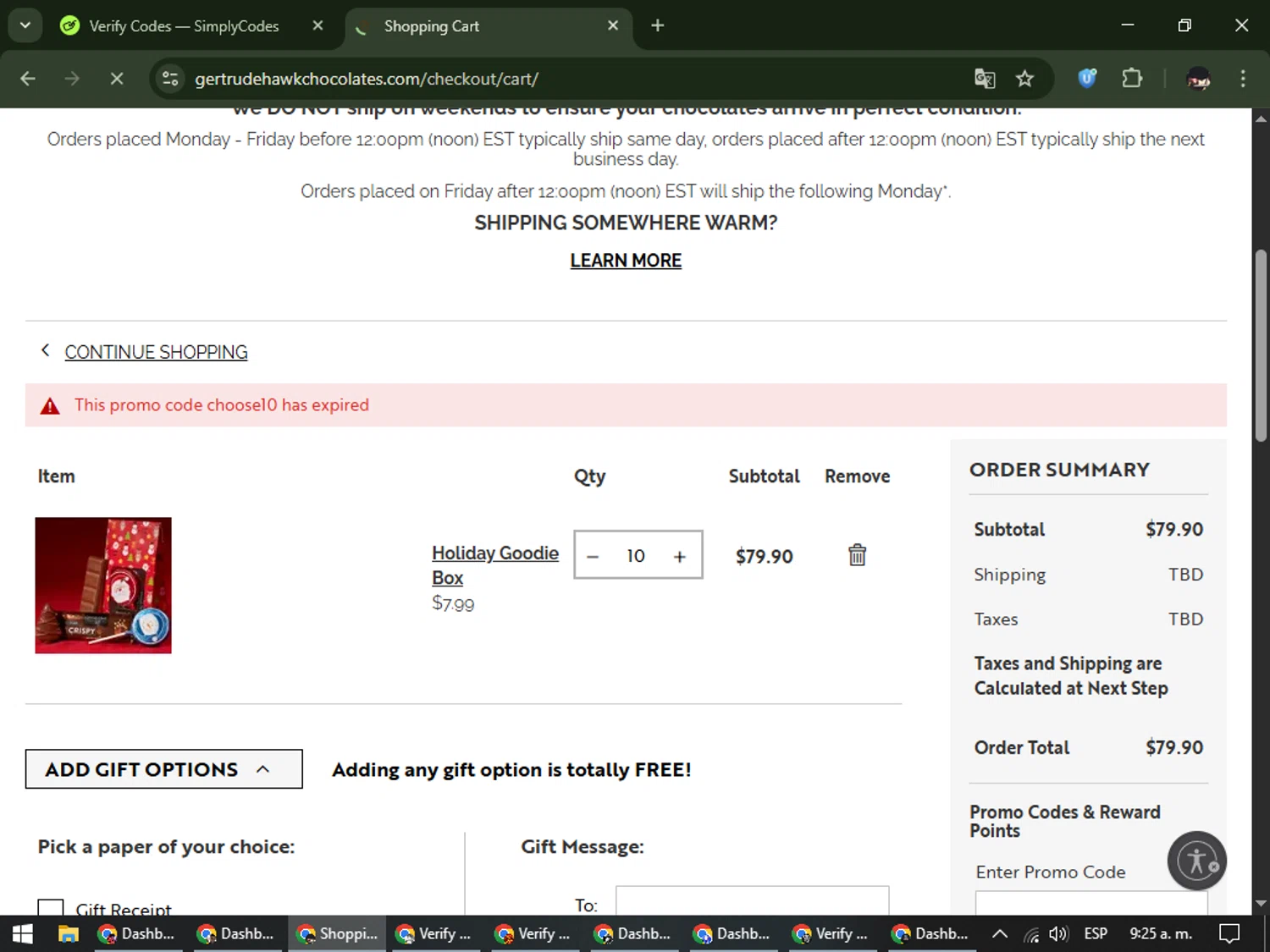Switch to the Shoppi... taskbar window

tap(338, 933)
